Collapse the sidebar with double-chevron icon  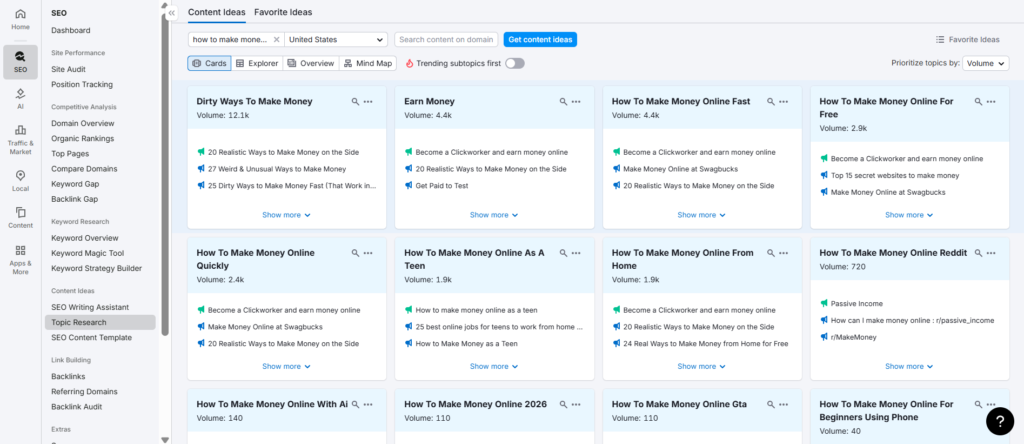point(172,12)
